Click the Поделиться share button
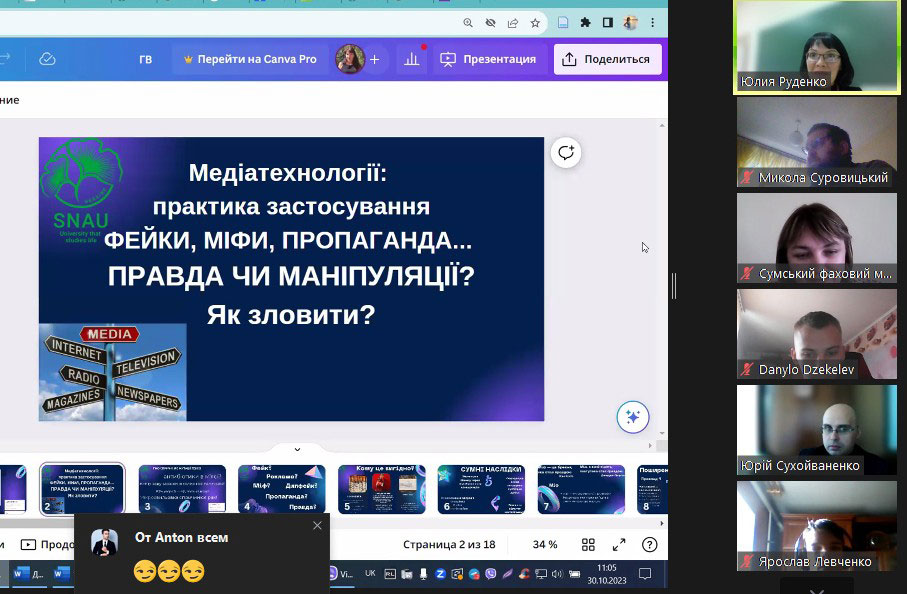This screenshot has width=907, height=594. (607, 59)
